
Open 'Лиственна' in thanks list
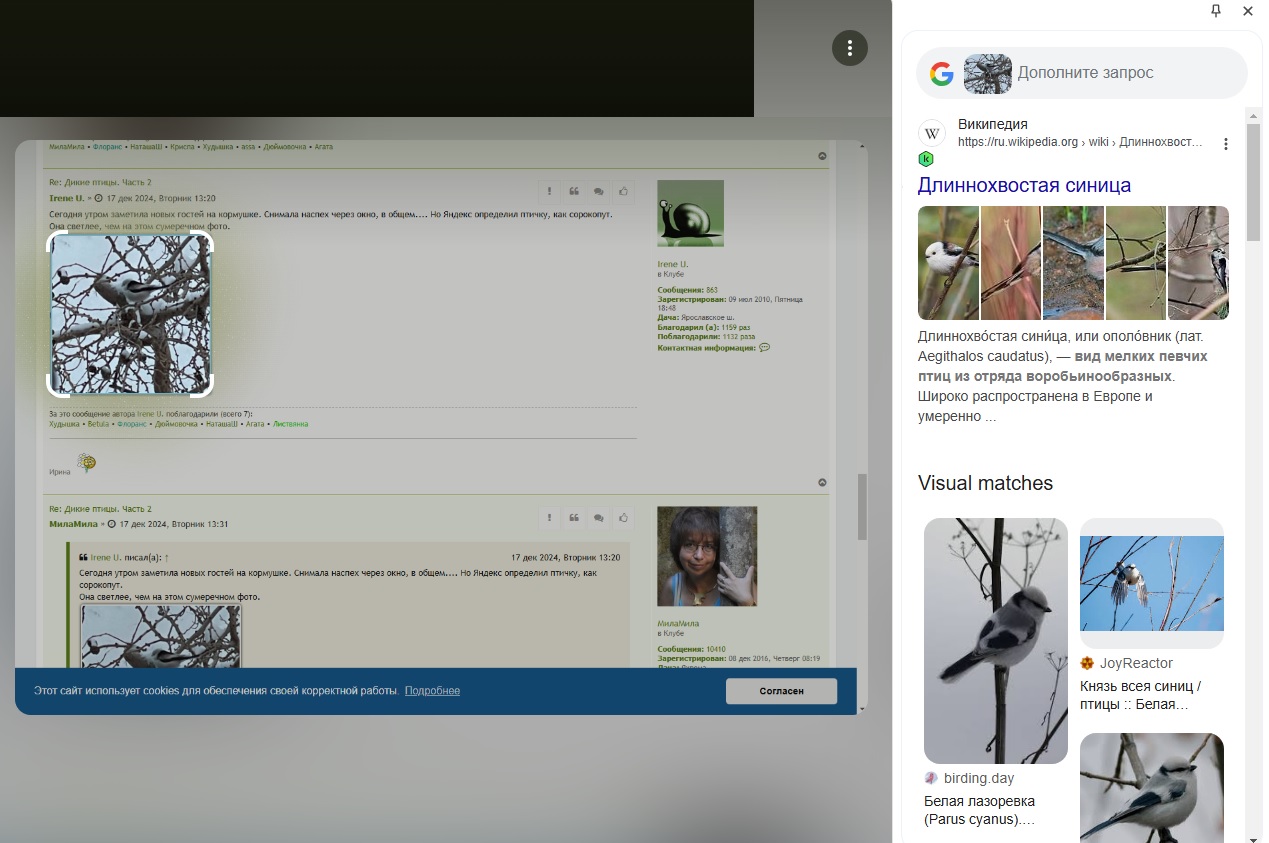click(290, 424)
